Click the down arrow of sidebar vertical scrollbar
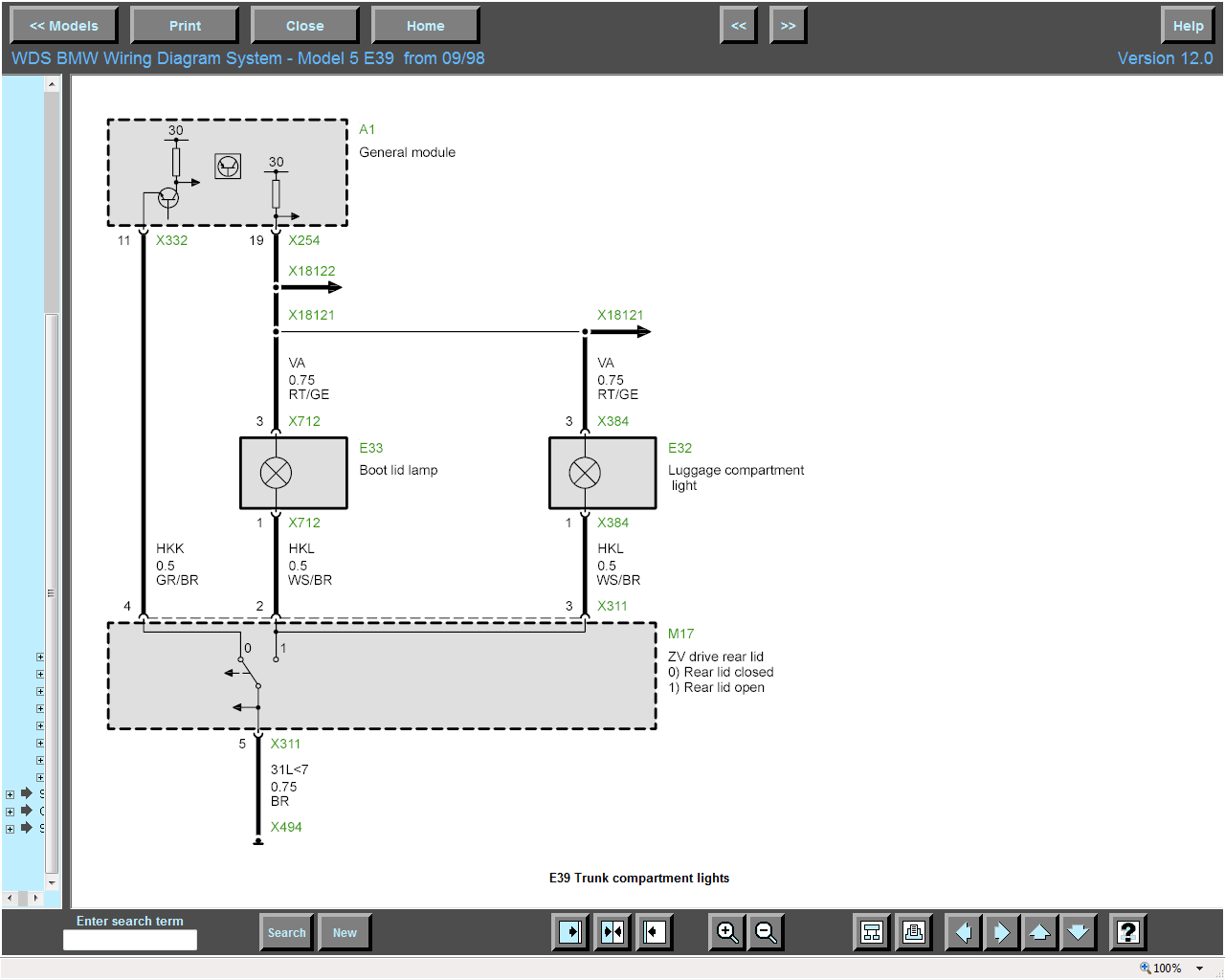Screen dimensions: 1225x980 pos(52,882)
